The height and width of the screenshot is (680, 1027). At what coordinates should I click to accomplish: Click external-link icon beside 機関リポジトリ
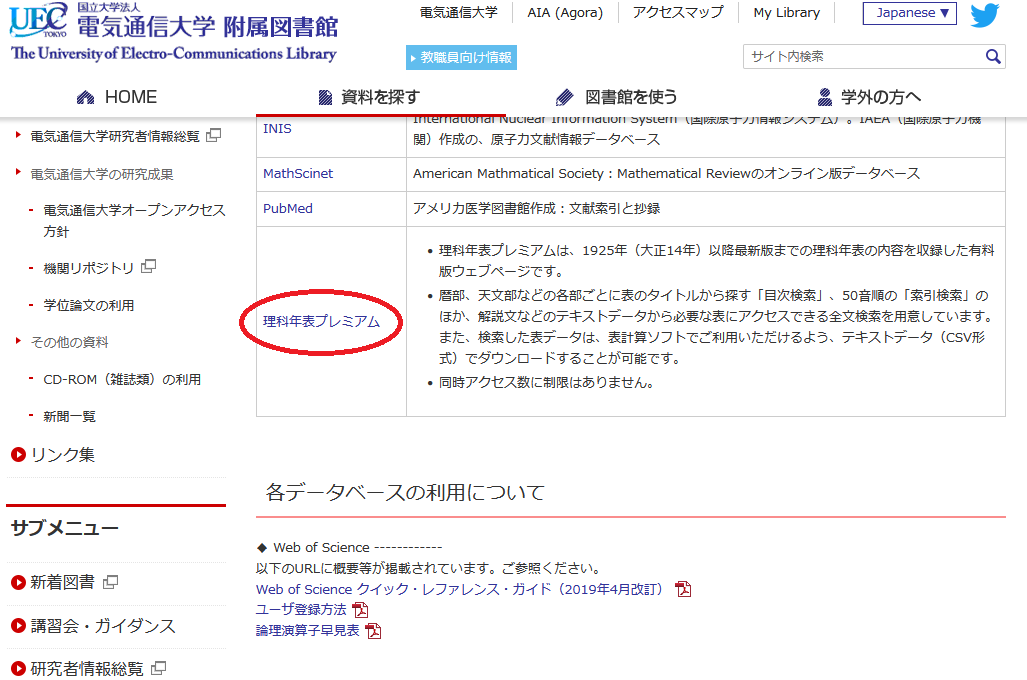tap(148, 267)
